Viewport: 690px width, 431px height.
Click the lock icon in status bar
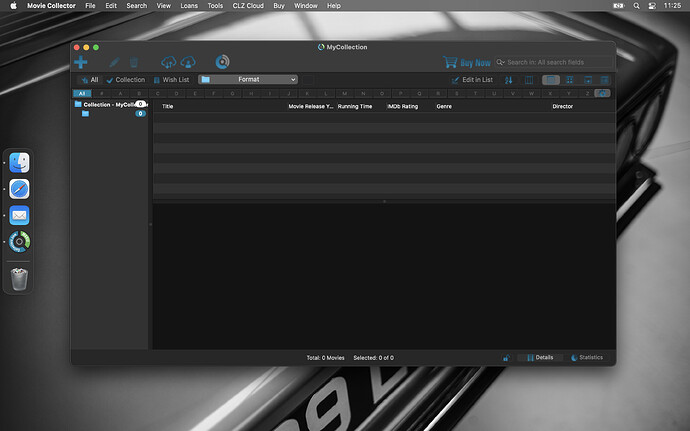(505, 357)
